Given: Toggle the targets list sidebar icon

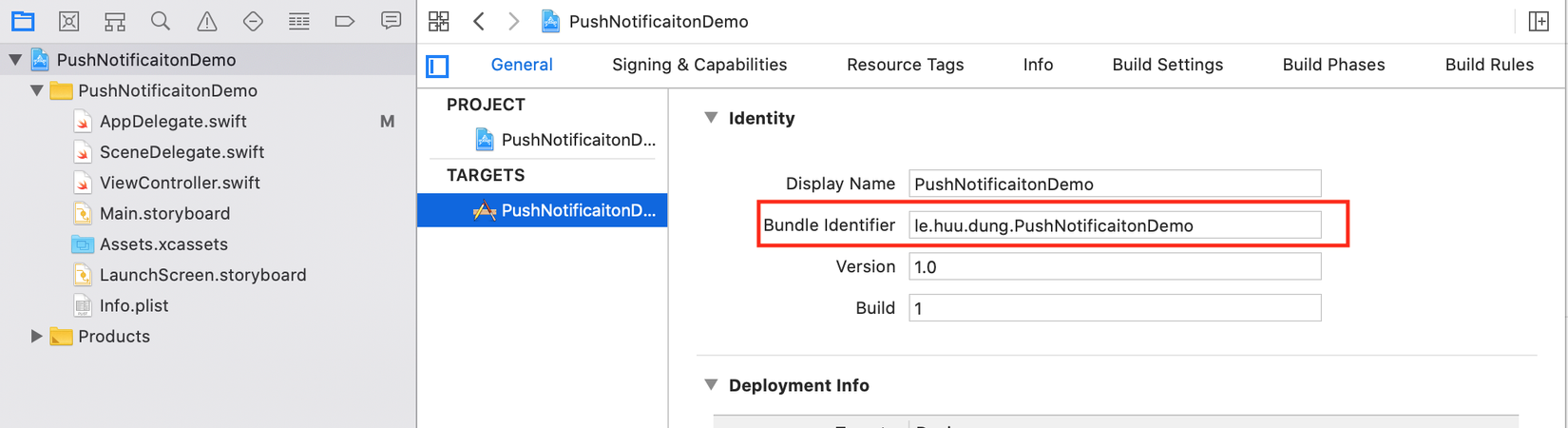Looking at the screenshot, I should 437,66.
